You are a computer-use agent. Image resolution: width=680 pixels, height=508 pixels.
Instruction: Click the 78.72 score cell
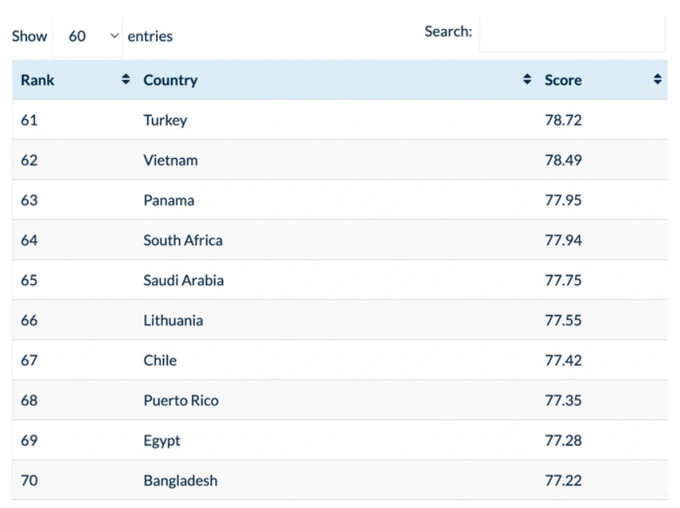(602, 120)
